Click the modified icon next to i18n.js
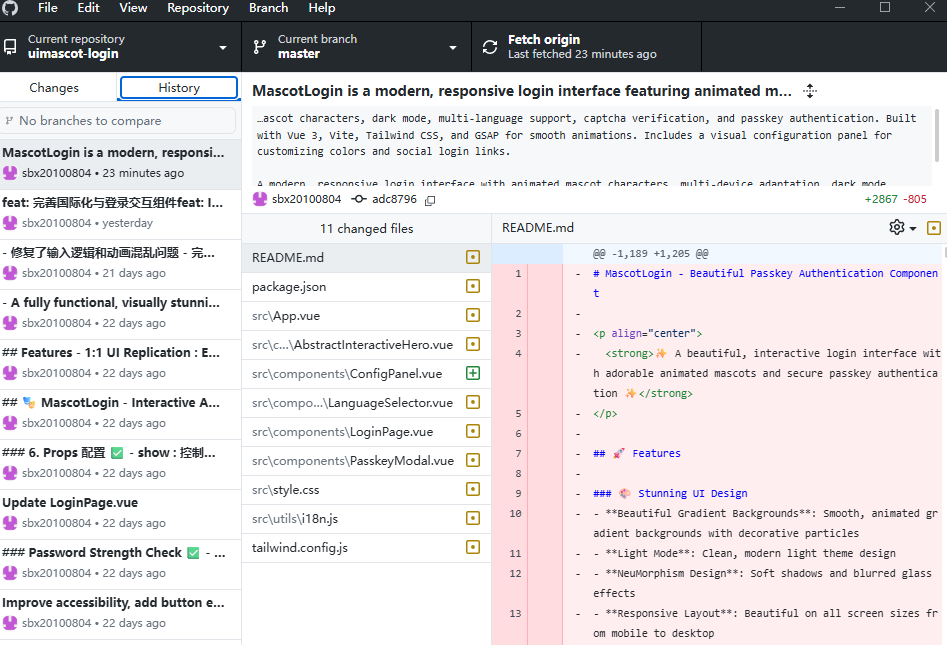Viewport: 947px width, 645px height. click(473, 518)
